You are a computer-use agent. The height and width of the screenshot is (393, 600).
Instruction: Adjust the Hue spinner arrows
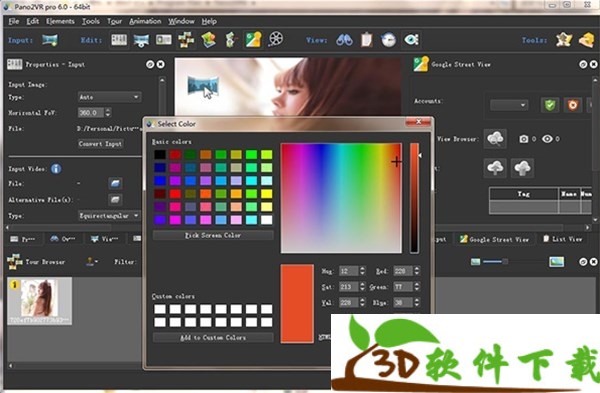click(362, 271)
